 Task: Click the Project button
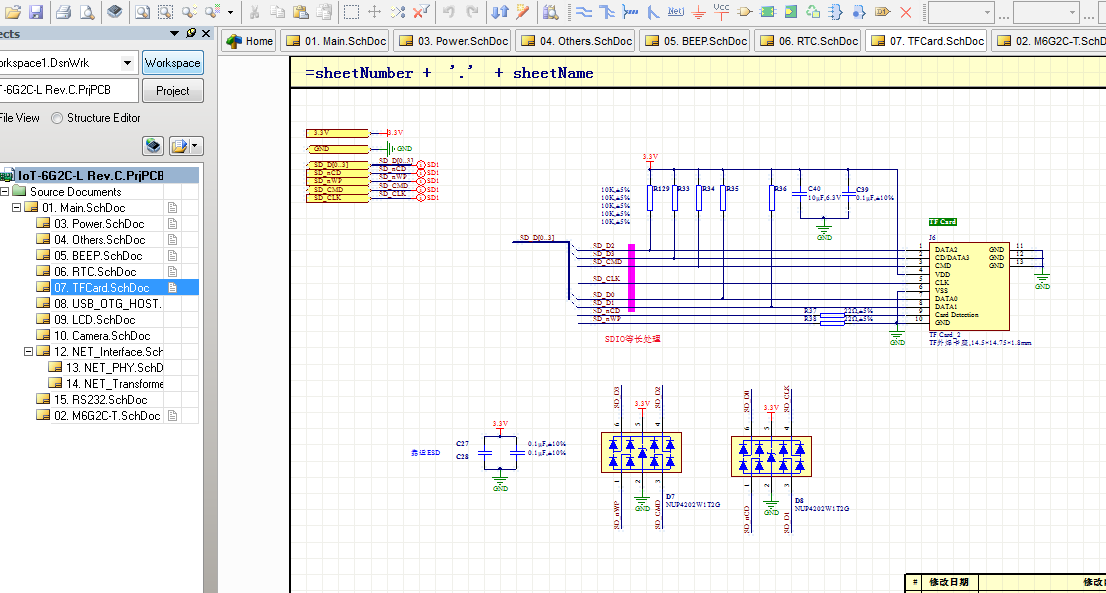click(x=173, y=91)
